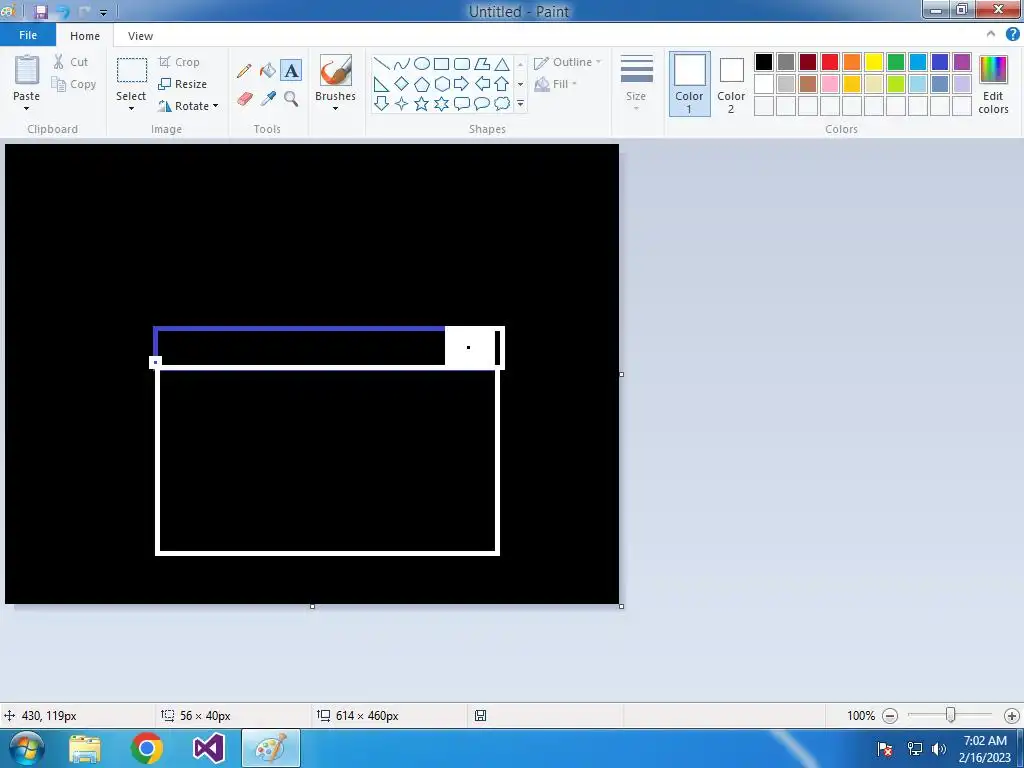
Task: Choose the Line shape
Action: tap(381, 64)
